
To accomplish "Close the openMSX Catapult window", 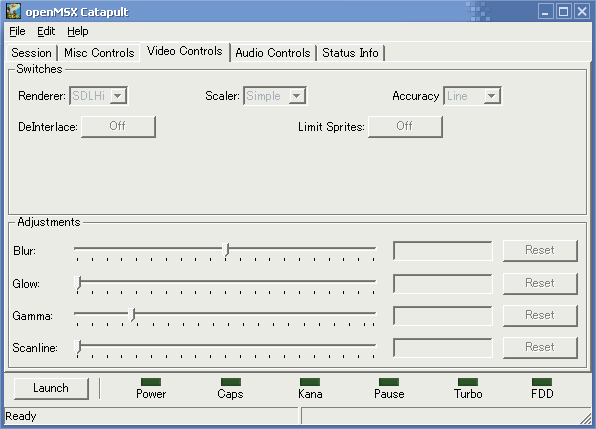I will point(582,11).
